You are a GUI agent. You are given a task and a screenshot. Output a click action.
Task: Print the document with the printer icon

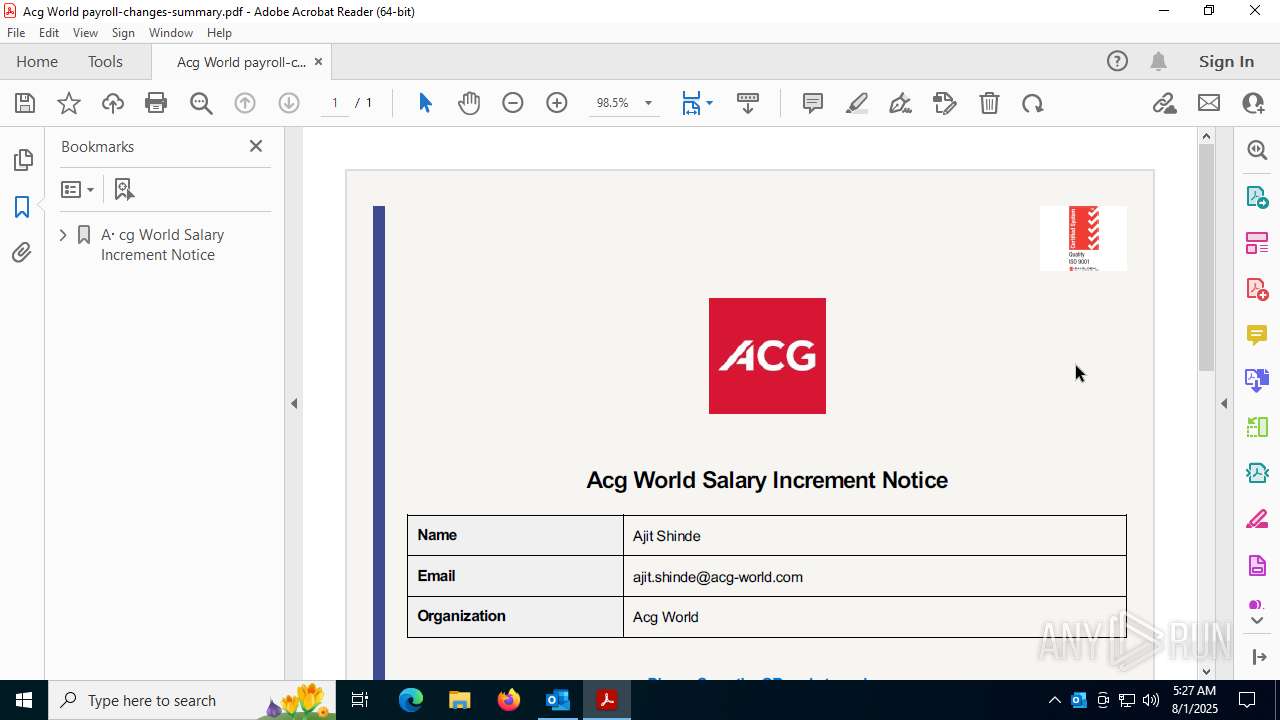point(156,103)
